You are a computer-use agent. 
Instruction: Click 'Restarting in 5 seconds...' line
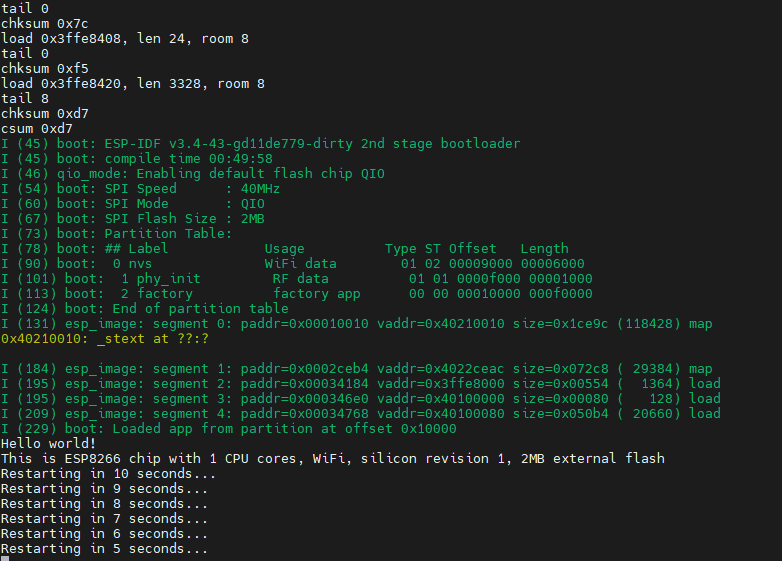pyautogui.click(x=104, y=548)
